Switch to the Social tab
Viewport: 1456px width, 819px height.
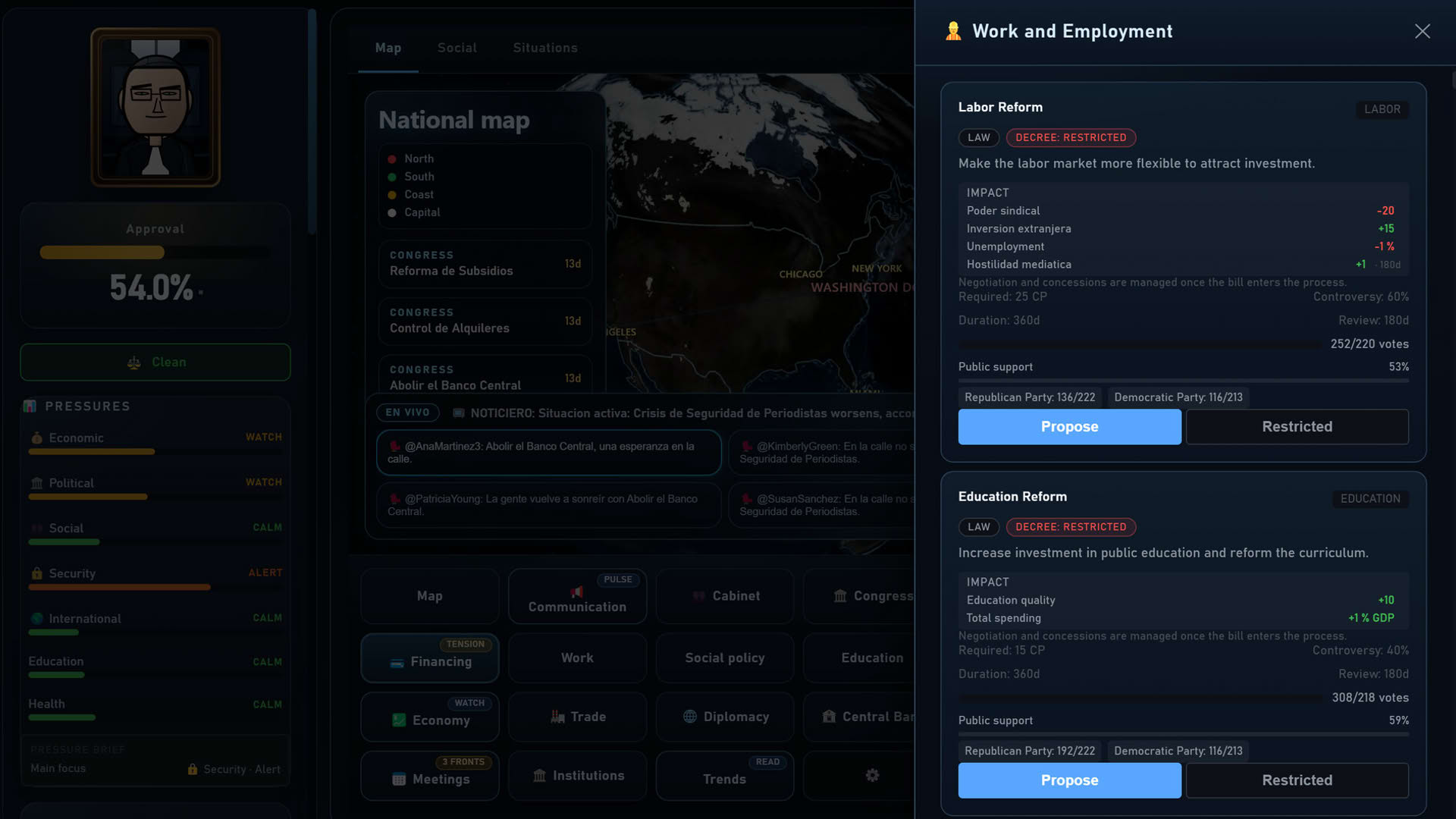[x=457, y=48]
